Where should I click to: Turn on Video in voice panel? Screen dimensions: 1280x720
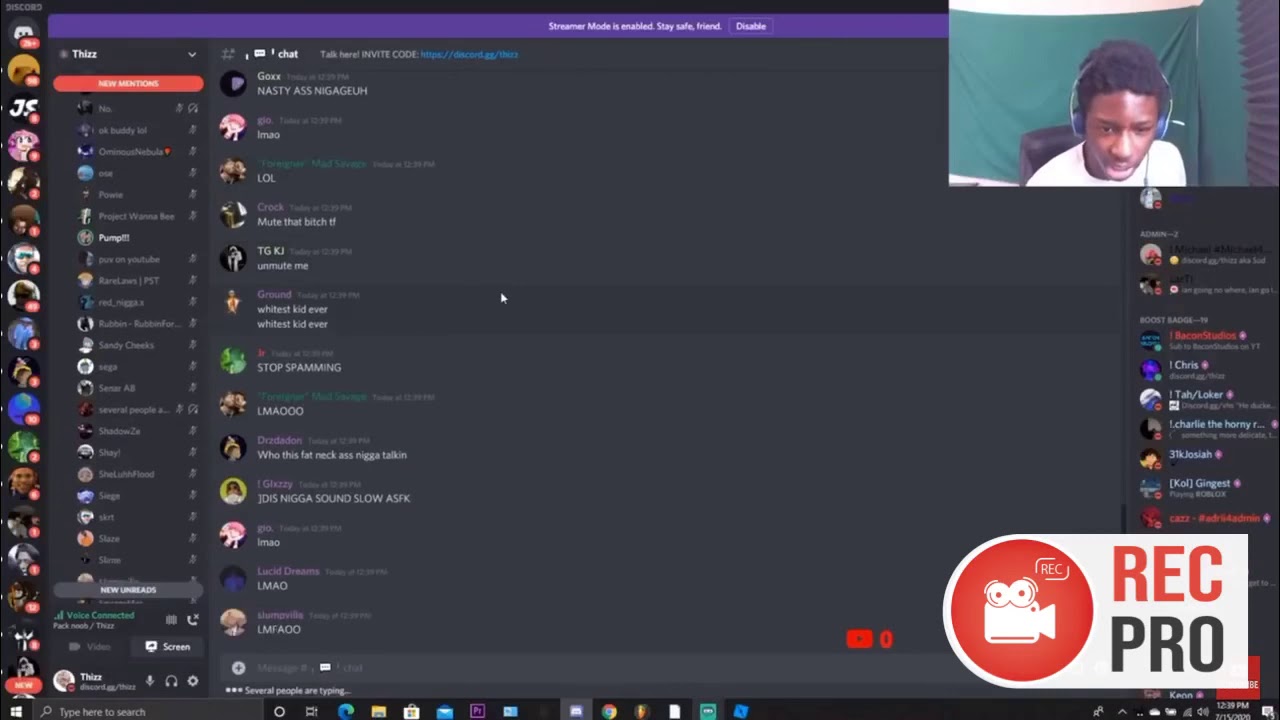[90, 647]
